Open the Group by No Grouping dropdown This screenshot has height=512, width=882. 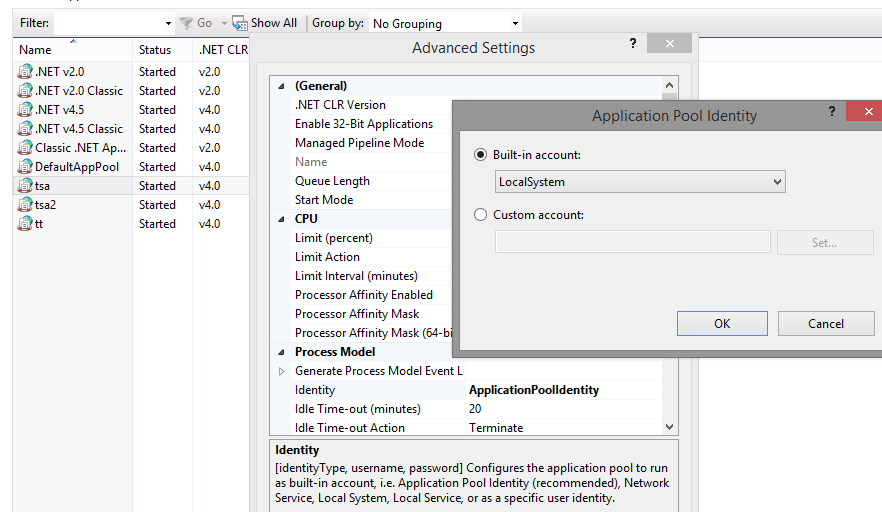445,24
